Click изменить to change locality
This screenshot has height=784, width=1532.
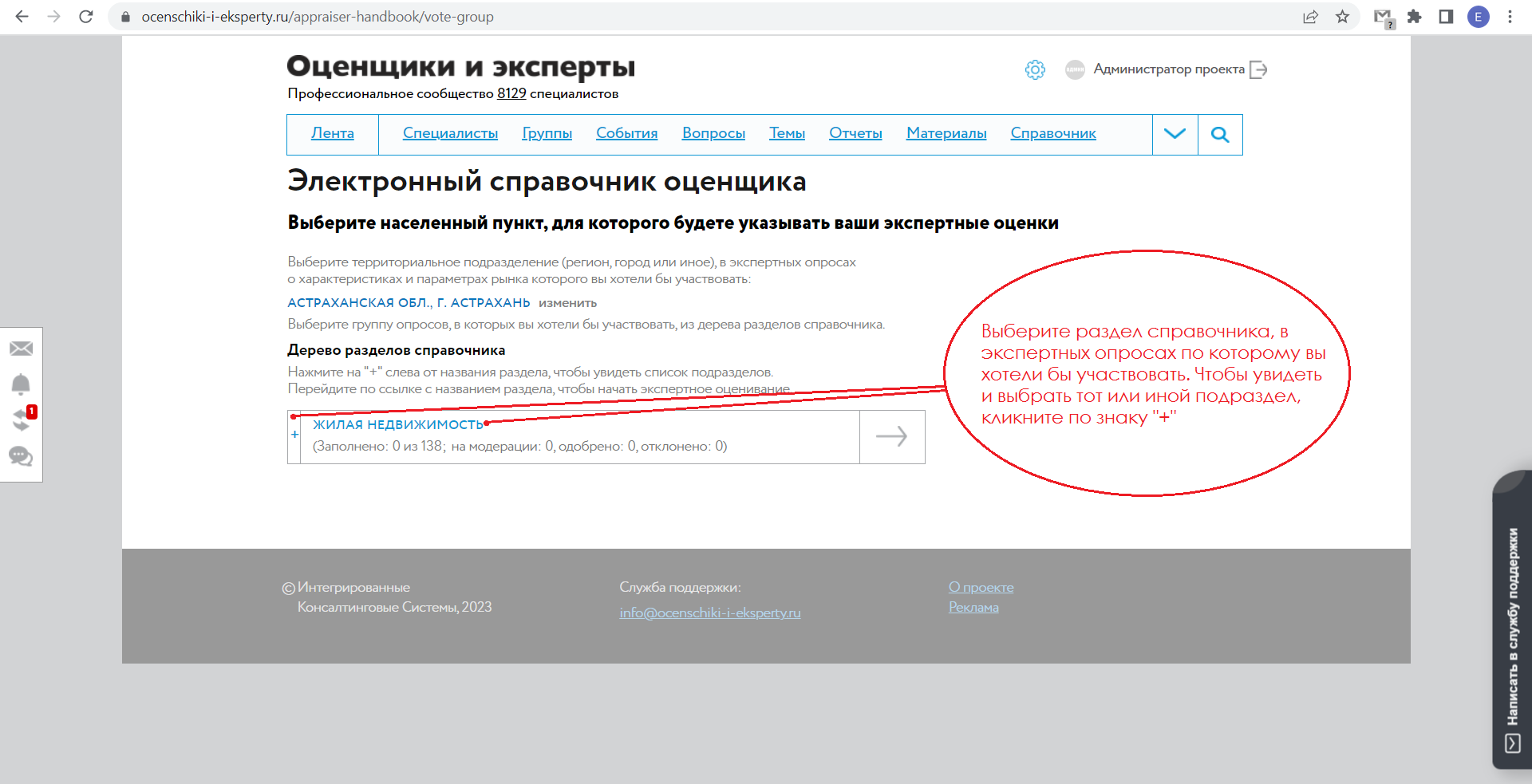click(x=567, y=303)
